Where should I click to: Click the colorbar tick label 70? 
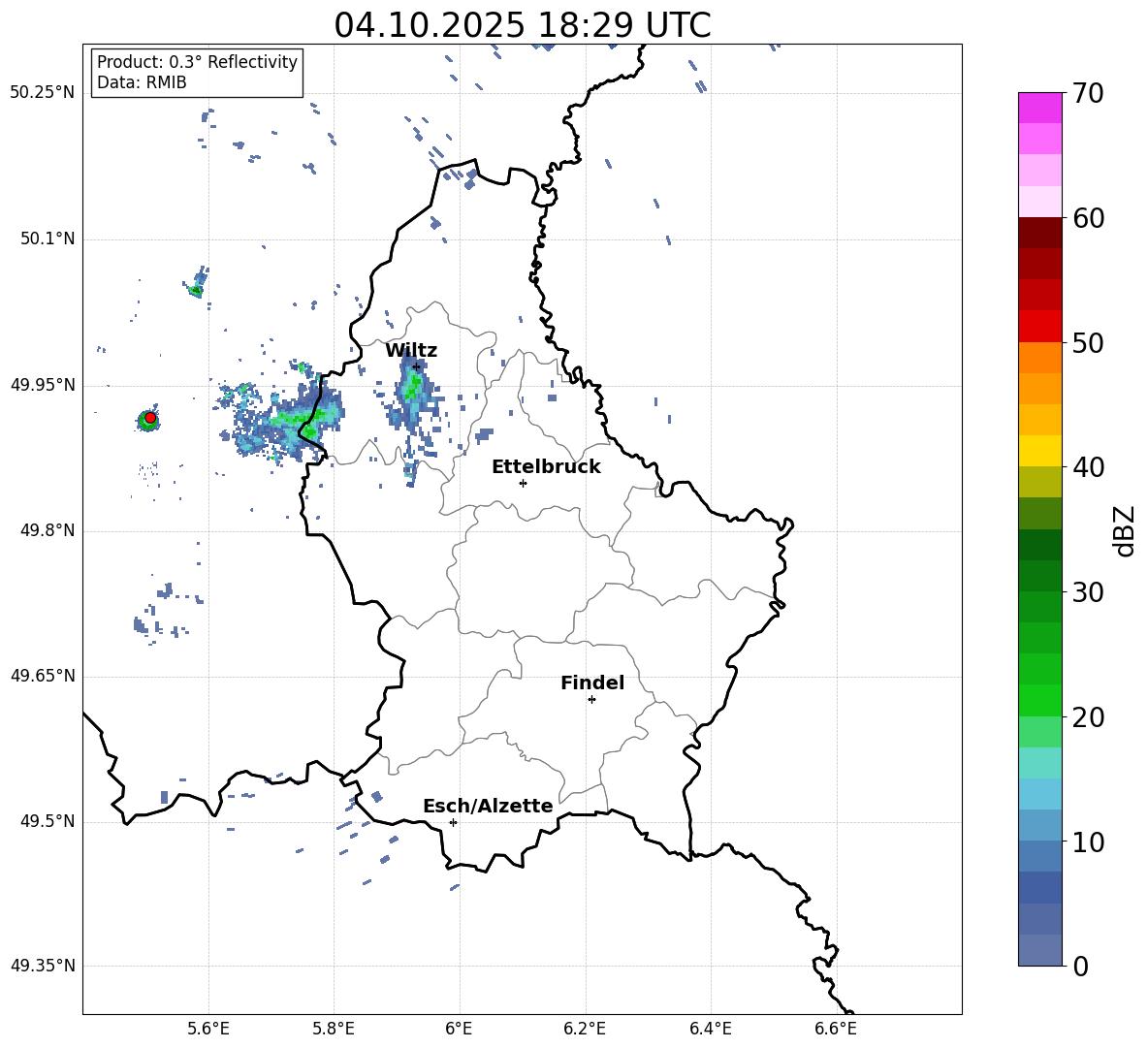(x=1088, y=94)
